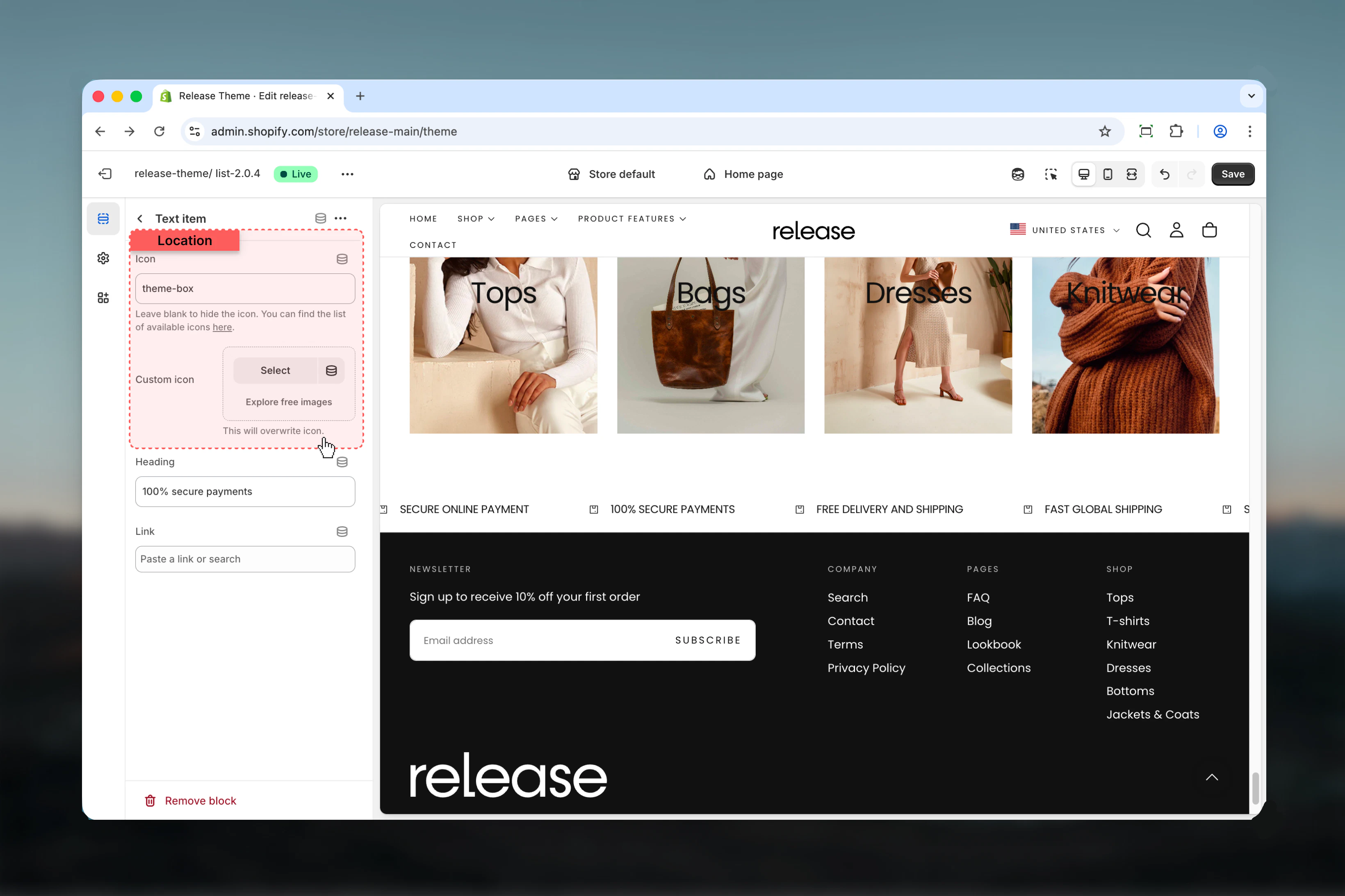Open the available icons 'here' link
This screenshot has height=896, width=1345.
pyautogui.click(x=222, y=327)
